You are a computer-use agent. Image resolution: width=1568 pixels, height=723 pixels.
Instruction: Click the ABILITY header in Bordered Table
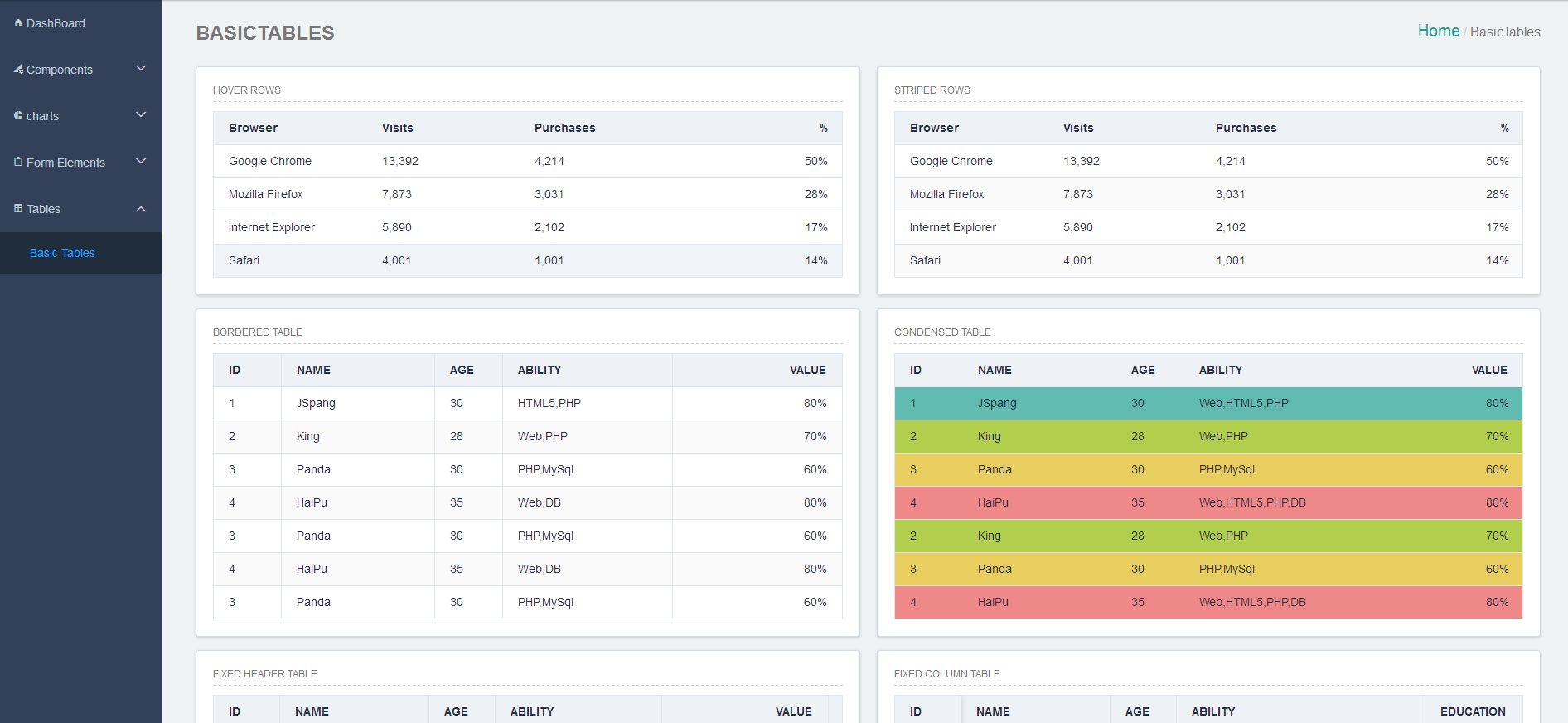coord(540,370)
